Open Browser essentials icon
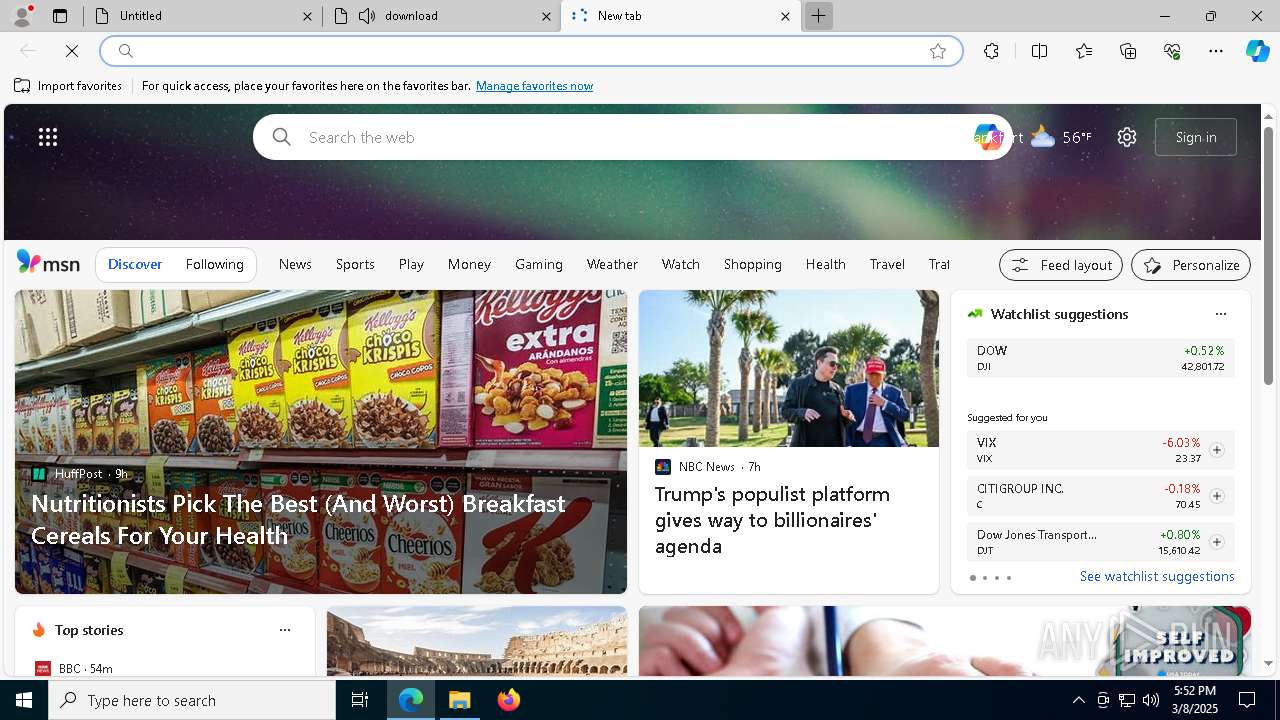The width and height of the screenshot is (1280, 720). point(1172,51)
